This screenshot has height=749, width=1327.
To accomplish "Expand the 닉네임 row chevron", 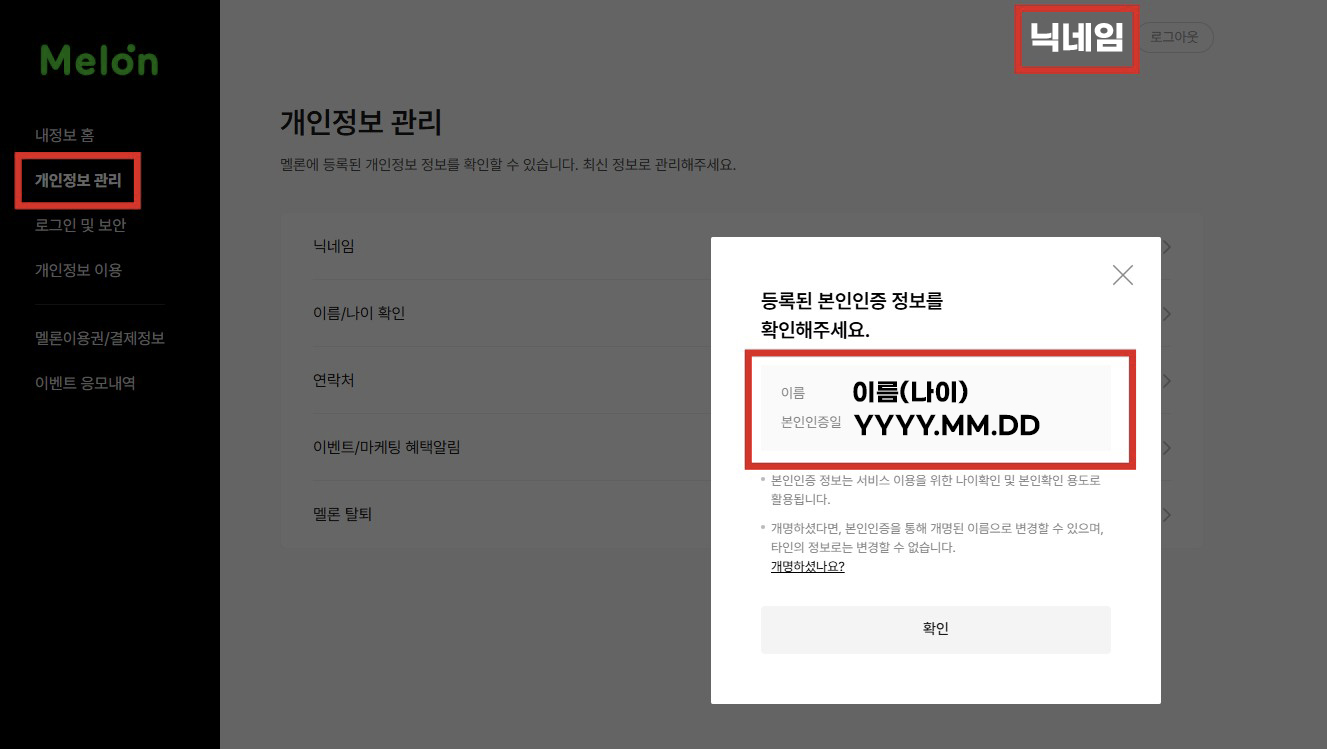I will click(x=1166, y=247).
